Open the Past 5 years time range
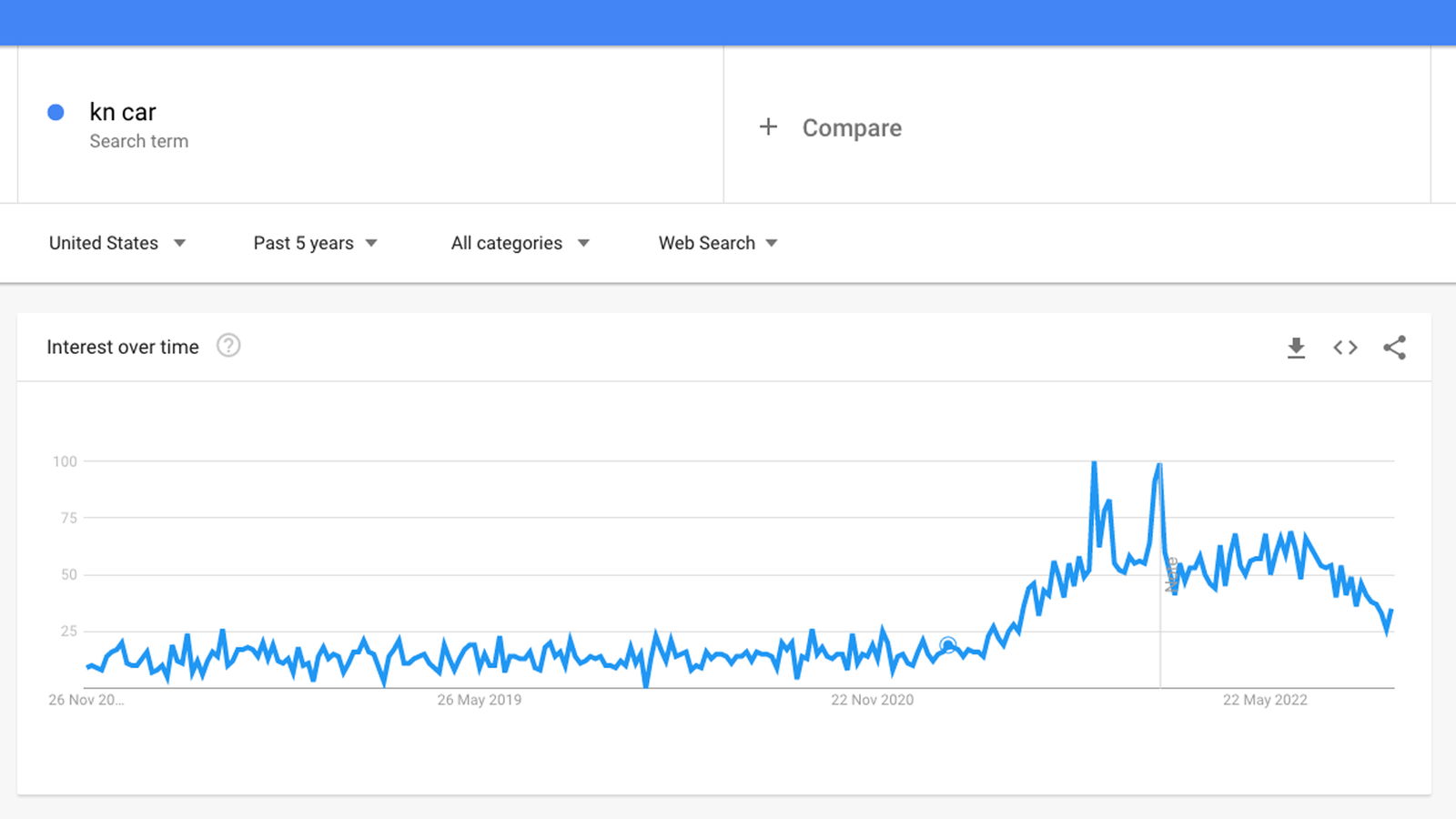The image size is (1456, 819). coord(315,243)
